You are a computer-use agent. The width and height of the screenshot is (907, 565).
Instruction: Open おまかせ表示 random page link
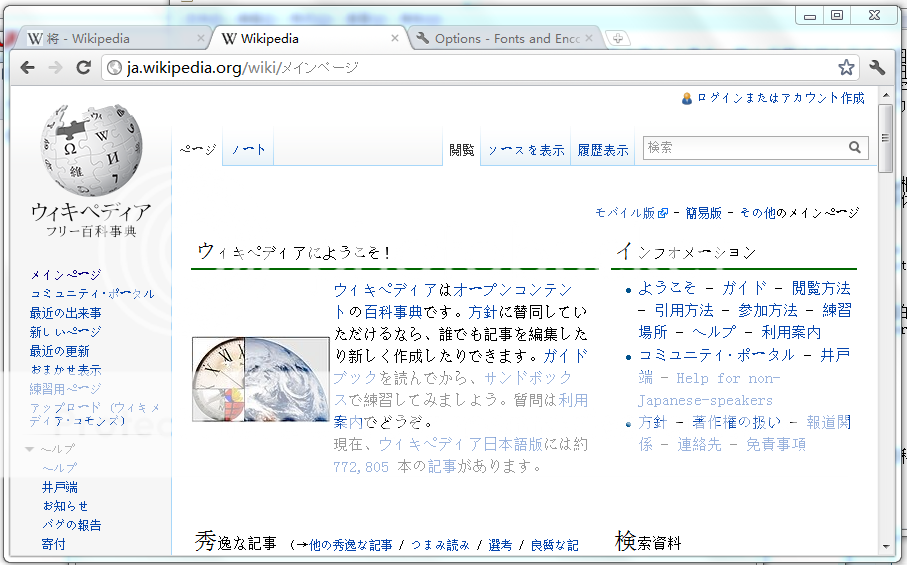[65, 370]
